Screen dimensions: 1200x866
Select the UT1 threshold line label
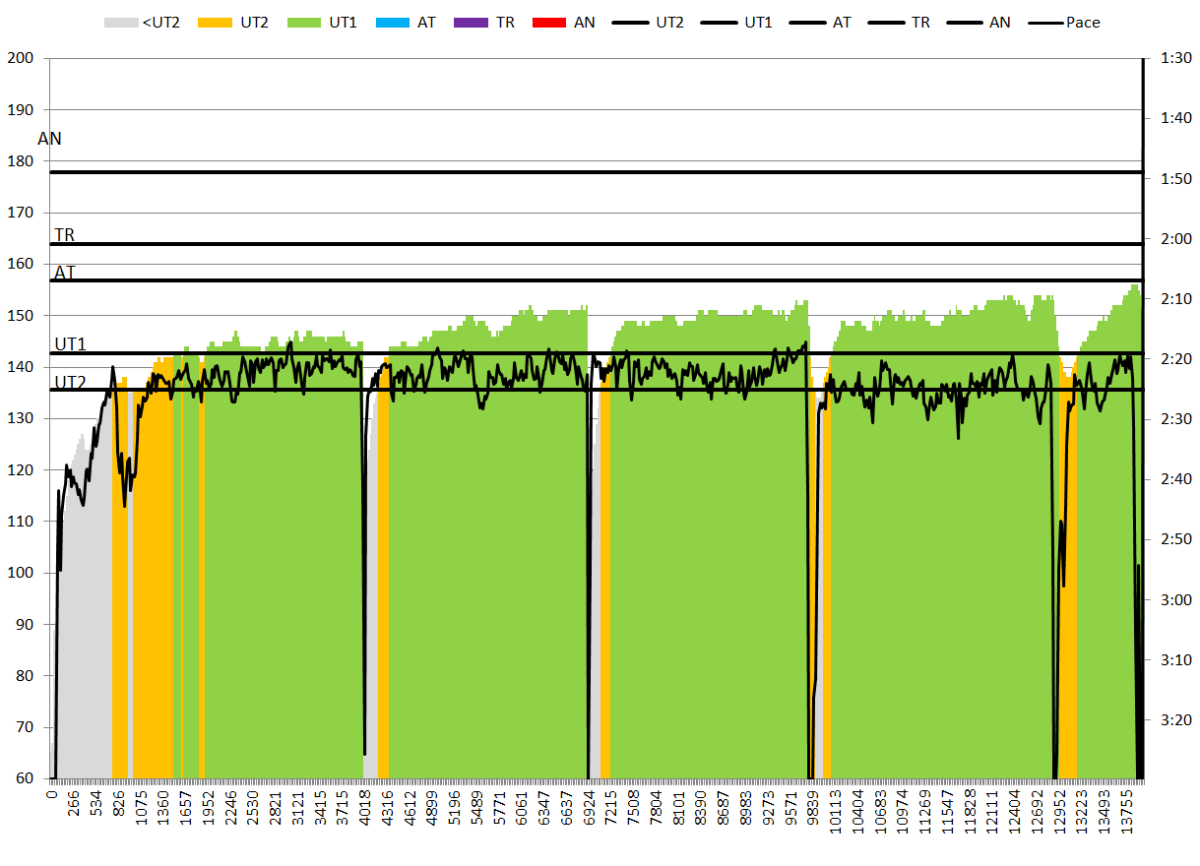70,344
